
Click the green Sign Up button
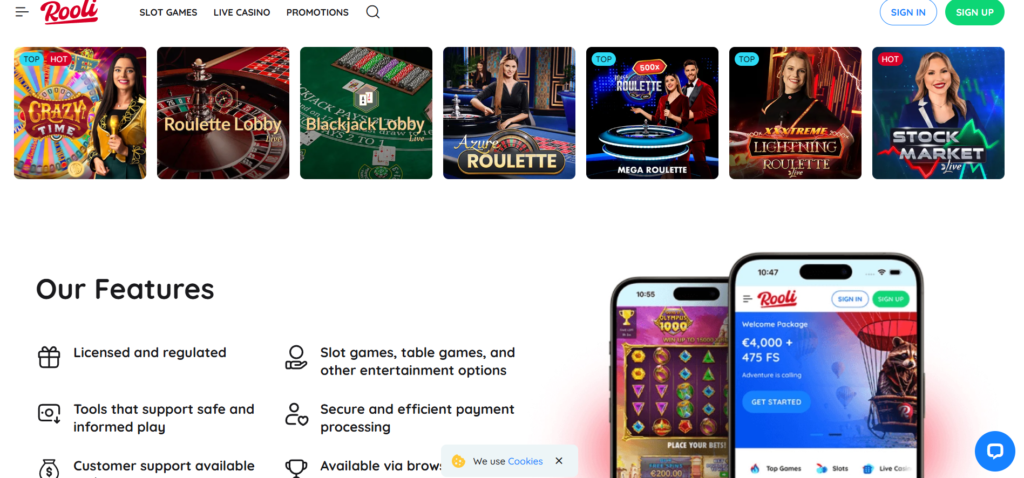click(974, 12)
